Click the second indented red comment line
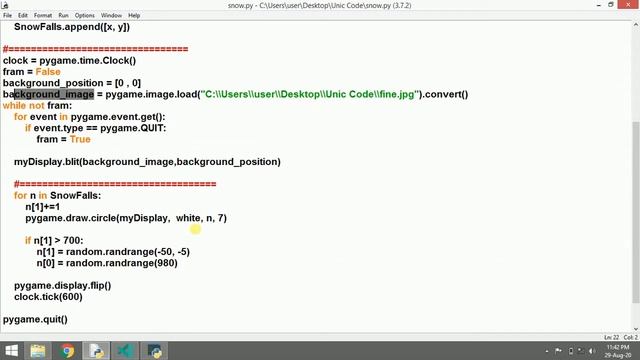640x360 pixels. point(115,184)
